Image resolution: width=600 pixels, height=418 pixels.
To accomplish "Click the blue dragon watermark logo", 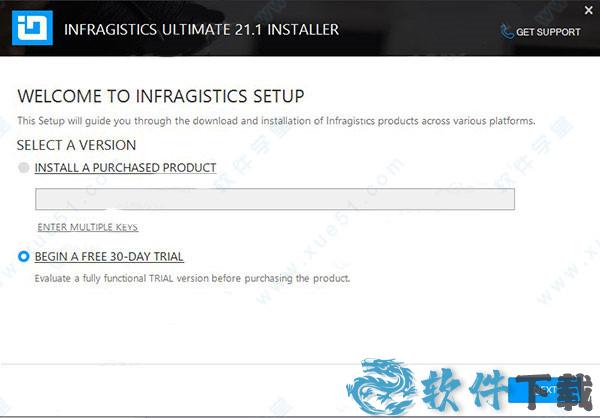I will (x=381, y=386).
